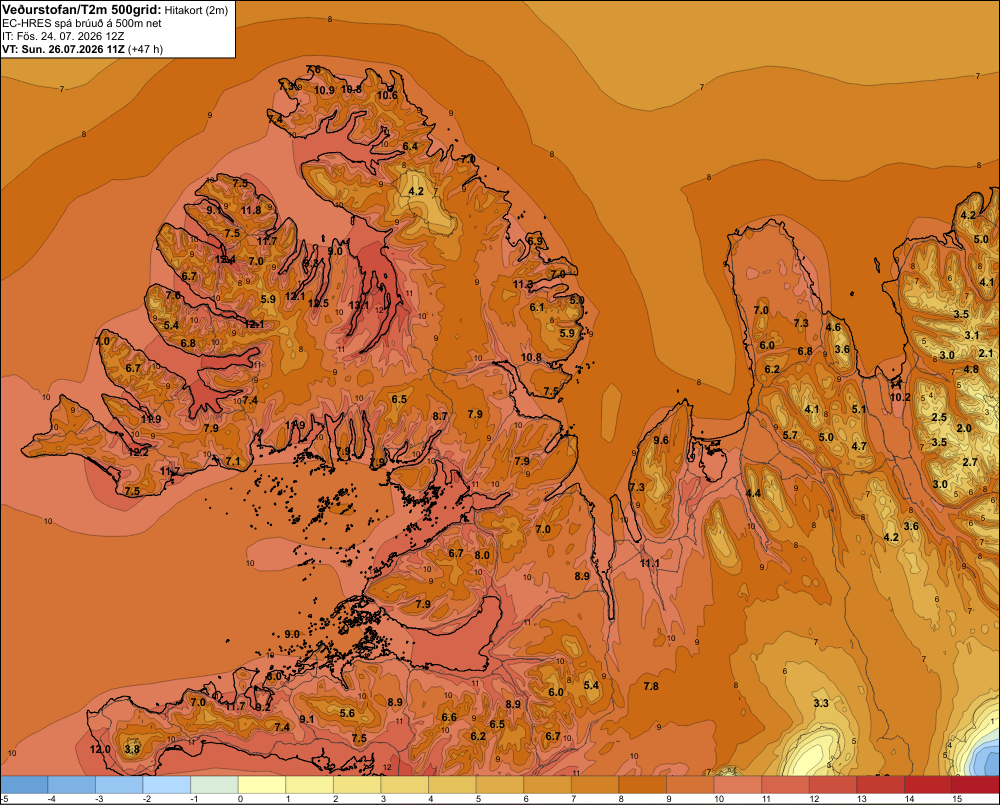1000x805 pixels.
Task: Click the 12.0 temperature label on the map
Action: [x=100, y=749]
